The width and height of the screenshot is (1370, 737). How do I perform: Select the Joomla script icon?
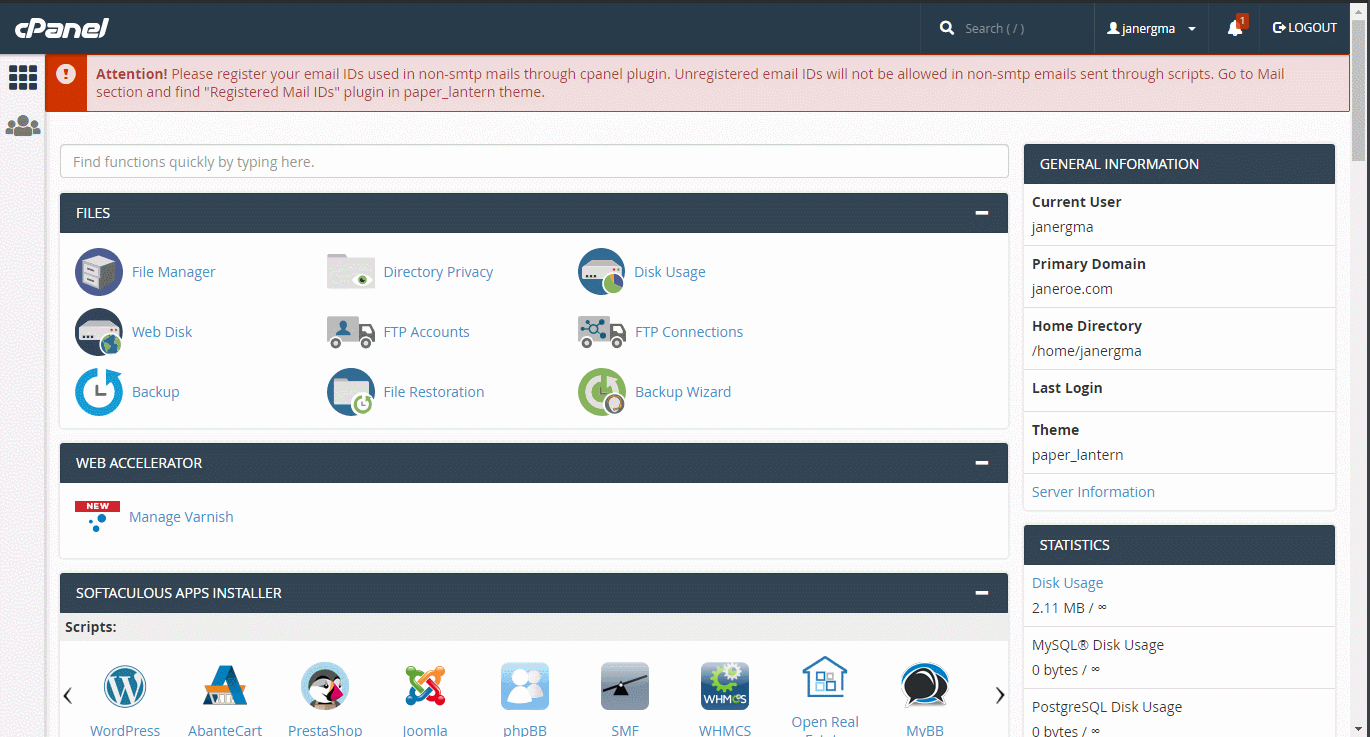[425, 687]
